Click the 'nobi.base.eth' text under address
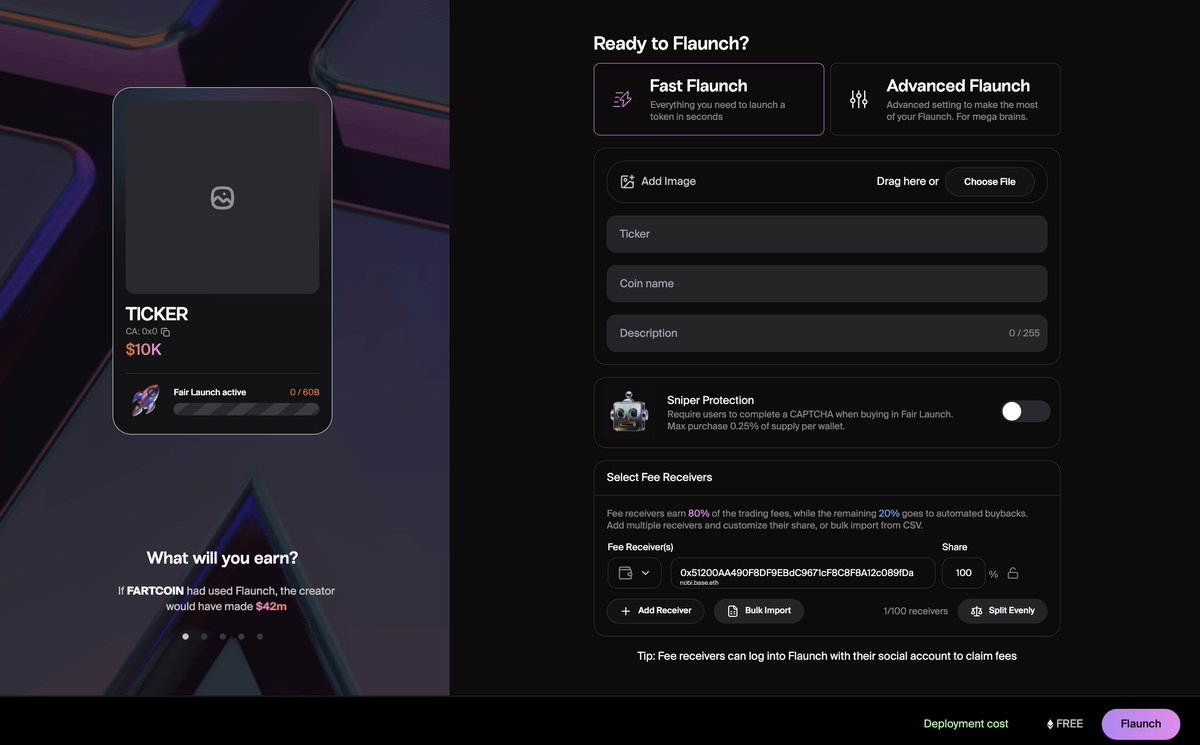Viewport: 1200px width, 745px height. (699, 582)
